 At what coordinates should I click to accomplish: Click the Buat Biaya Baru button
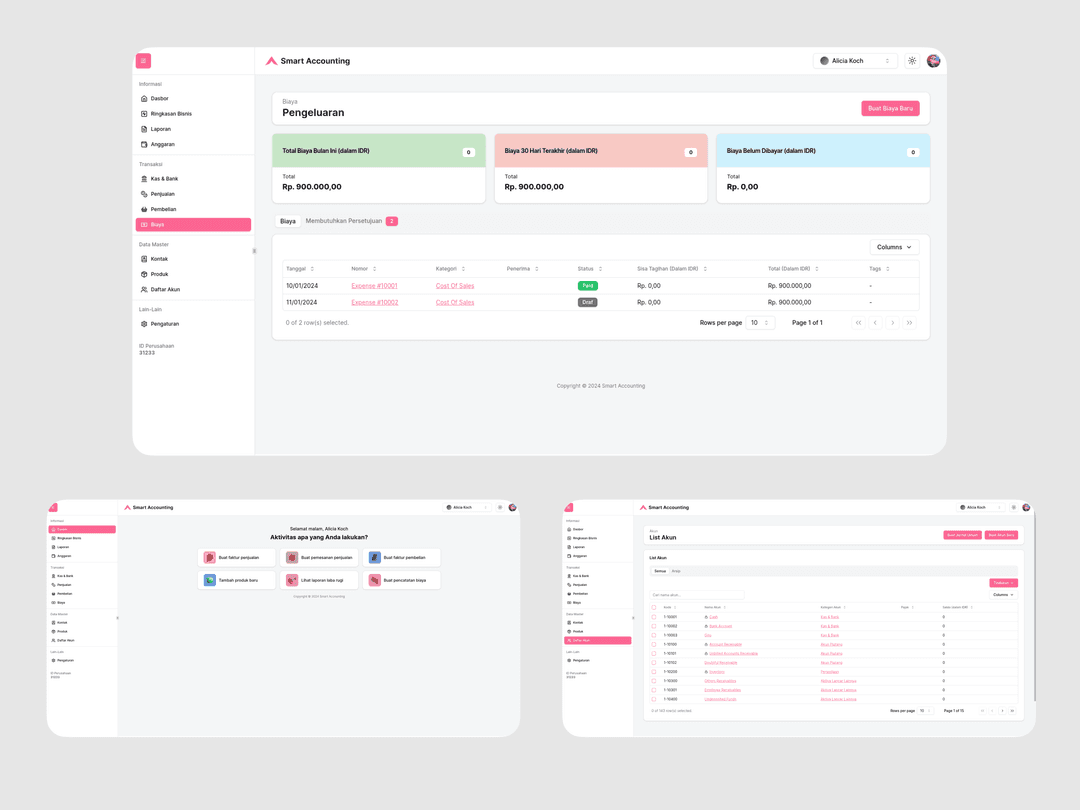(890, 107)
